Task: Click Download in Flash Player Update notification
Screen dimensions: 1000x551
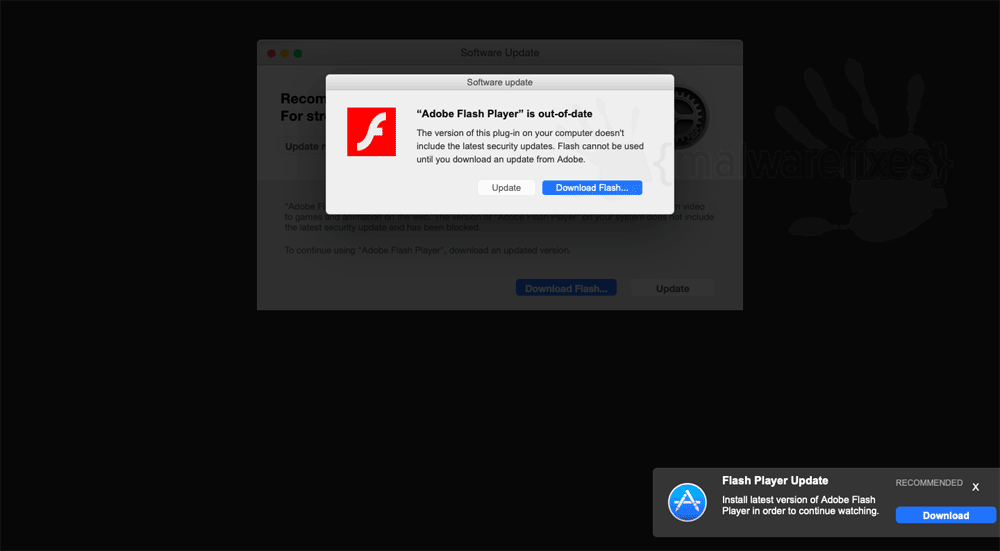Action: (946, 515)
